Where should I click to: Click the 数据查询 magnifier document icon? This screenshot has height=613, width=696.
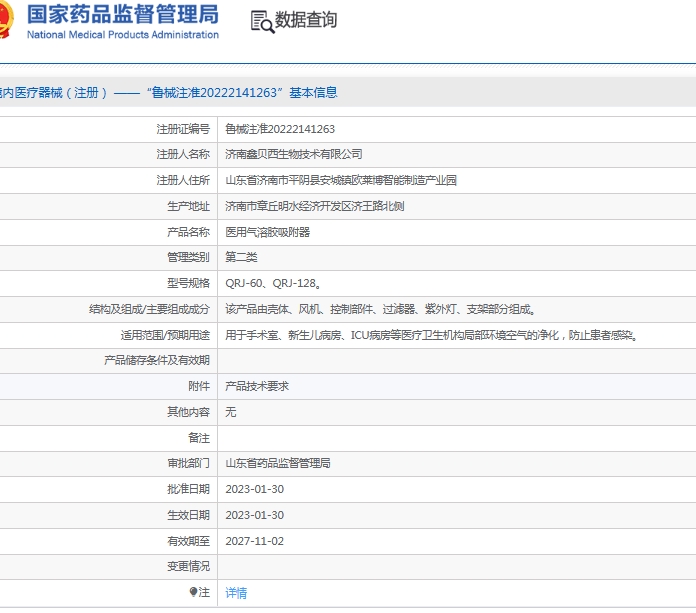[x=263, y=22]
